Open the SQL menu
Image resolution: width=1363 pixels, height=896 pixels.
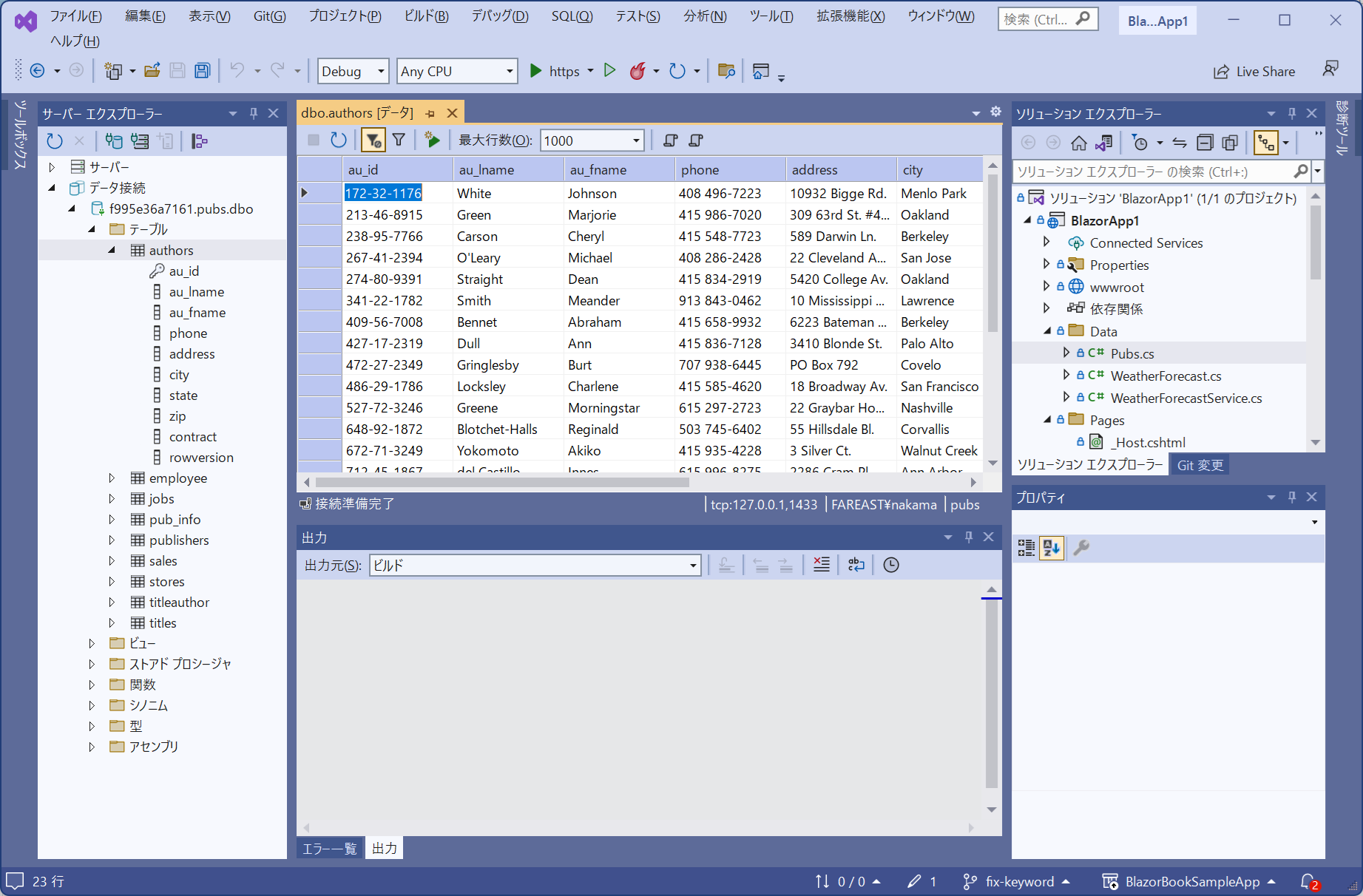click(572, 16)
